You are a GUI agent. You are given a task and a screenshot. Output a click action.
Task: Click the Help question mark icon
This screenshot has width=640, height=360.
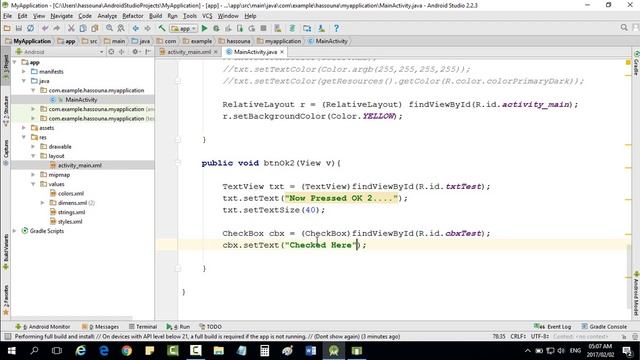tap(336, 28)
